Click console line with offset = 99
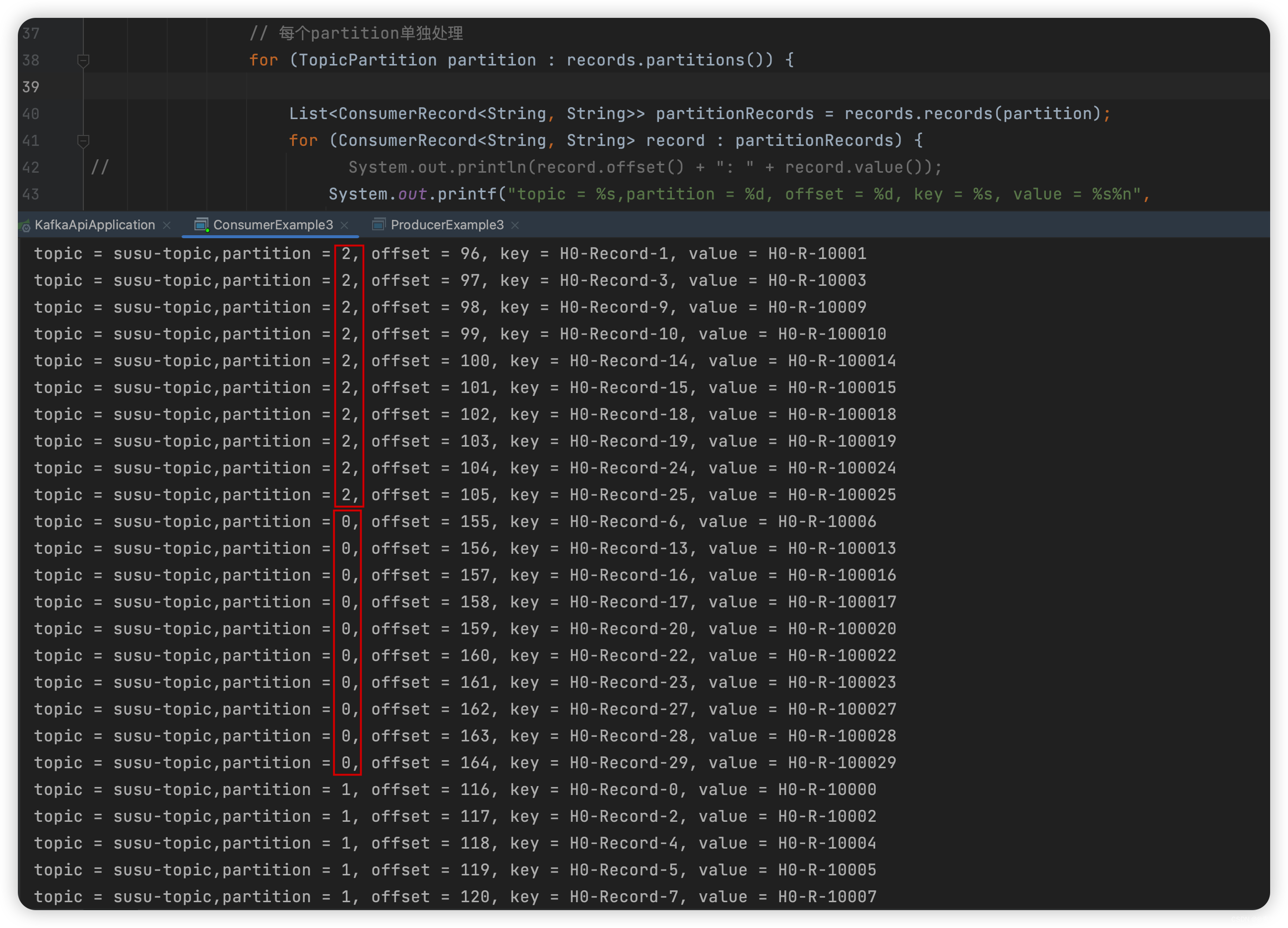The width and height of the screenshot is (1288, 928). [x=460, y=333]
